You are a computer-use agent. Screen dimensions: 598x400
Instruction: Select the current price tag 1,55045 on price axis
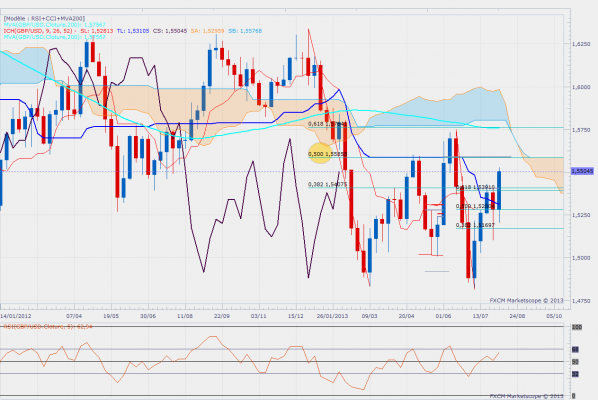pos(582,172)
